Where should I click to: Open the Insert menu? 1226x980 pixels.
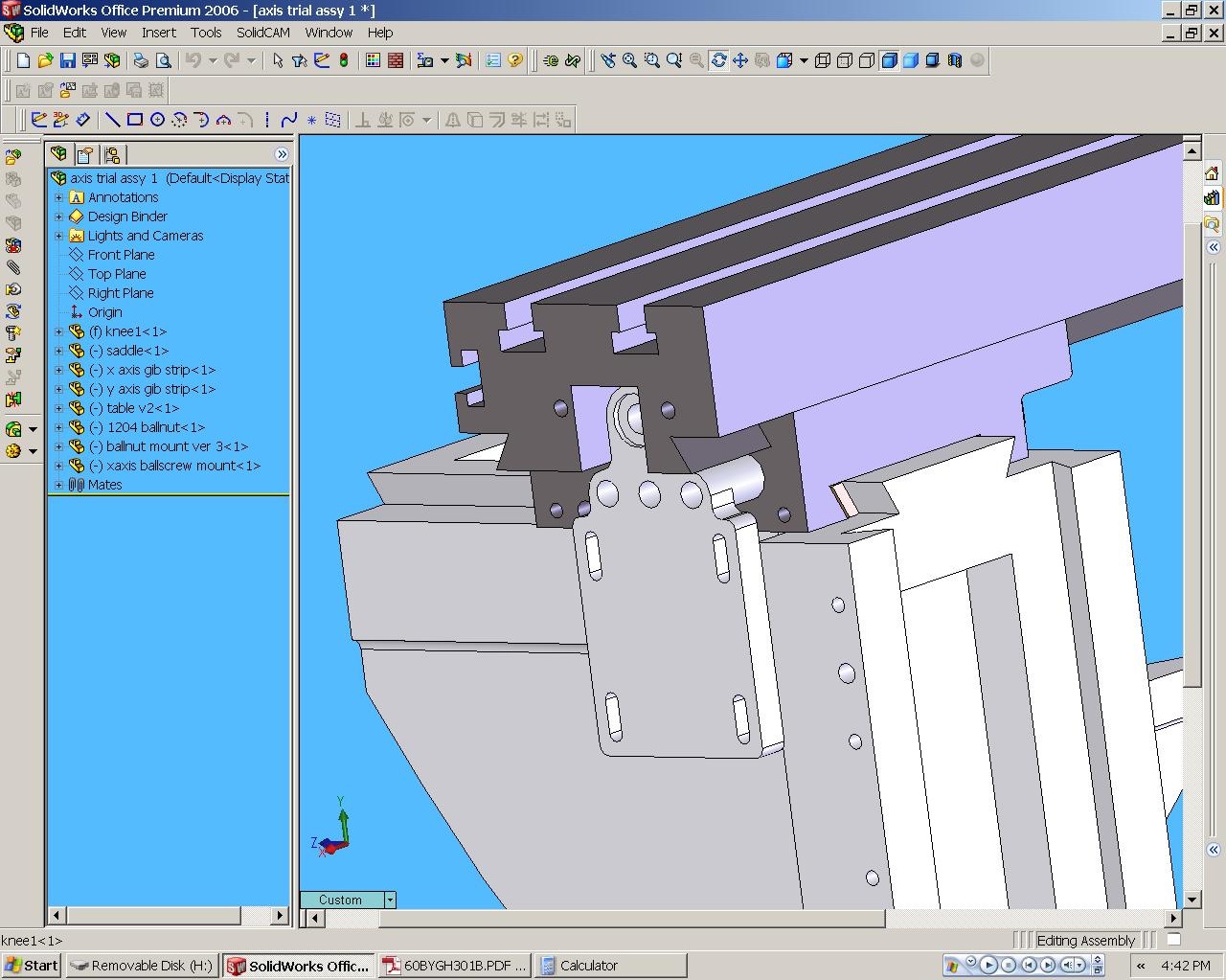coord(158,33)
